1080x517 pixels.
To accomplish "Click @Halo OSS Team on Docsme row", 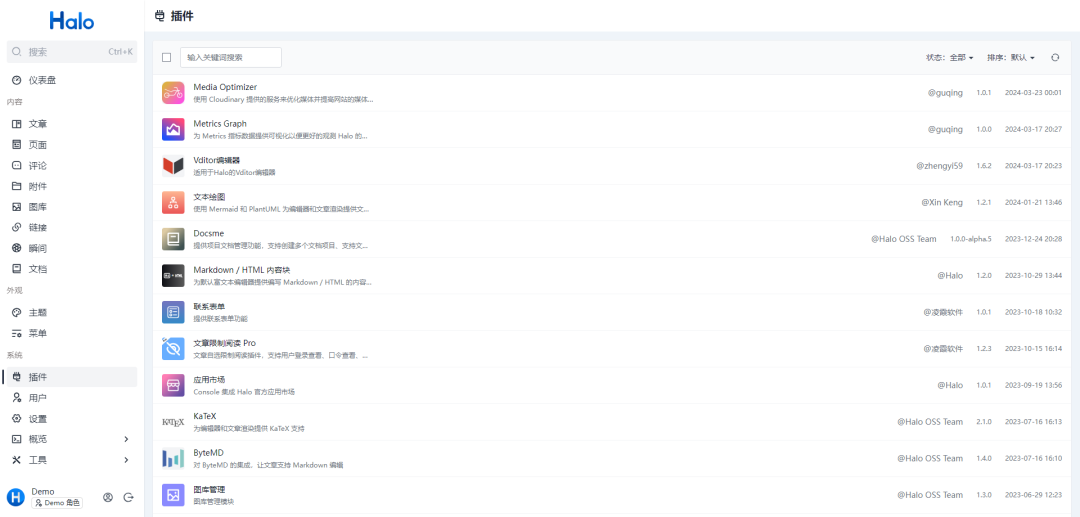I will coord(904,239).
